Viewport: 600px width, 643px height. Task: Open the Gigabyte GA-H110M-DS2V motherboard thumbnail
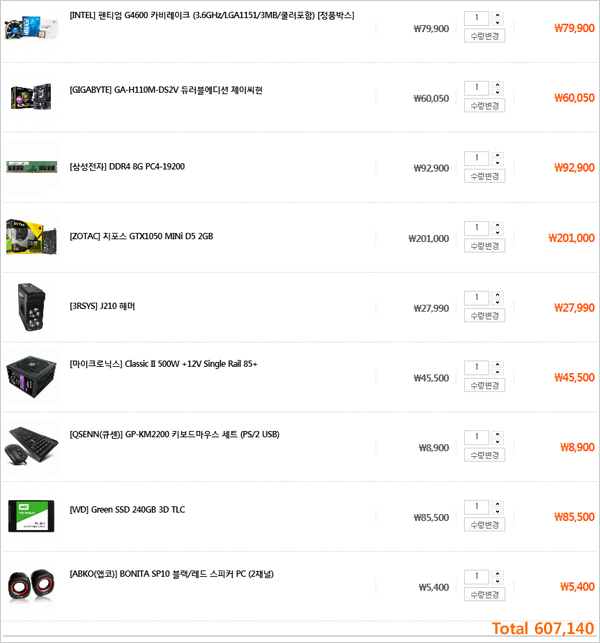coord(32,97)
